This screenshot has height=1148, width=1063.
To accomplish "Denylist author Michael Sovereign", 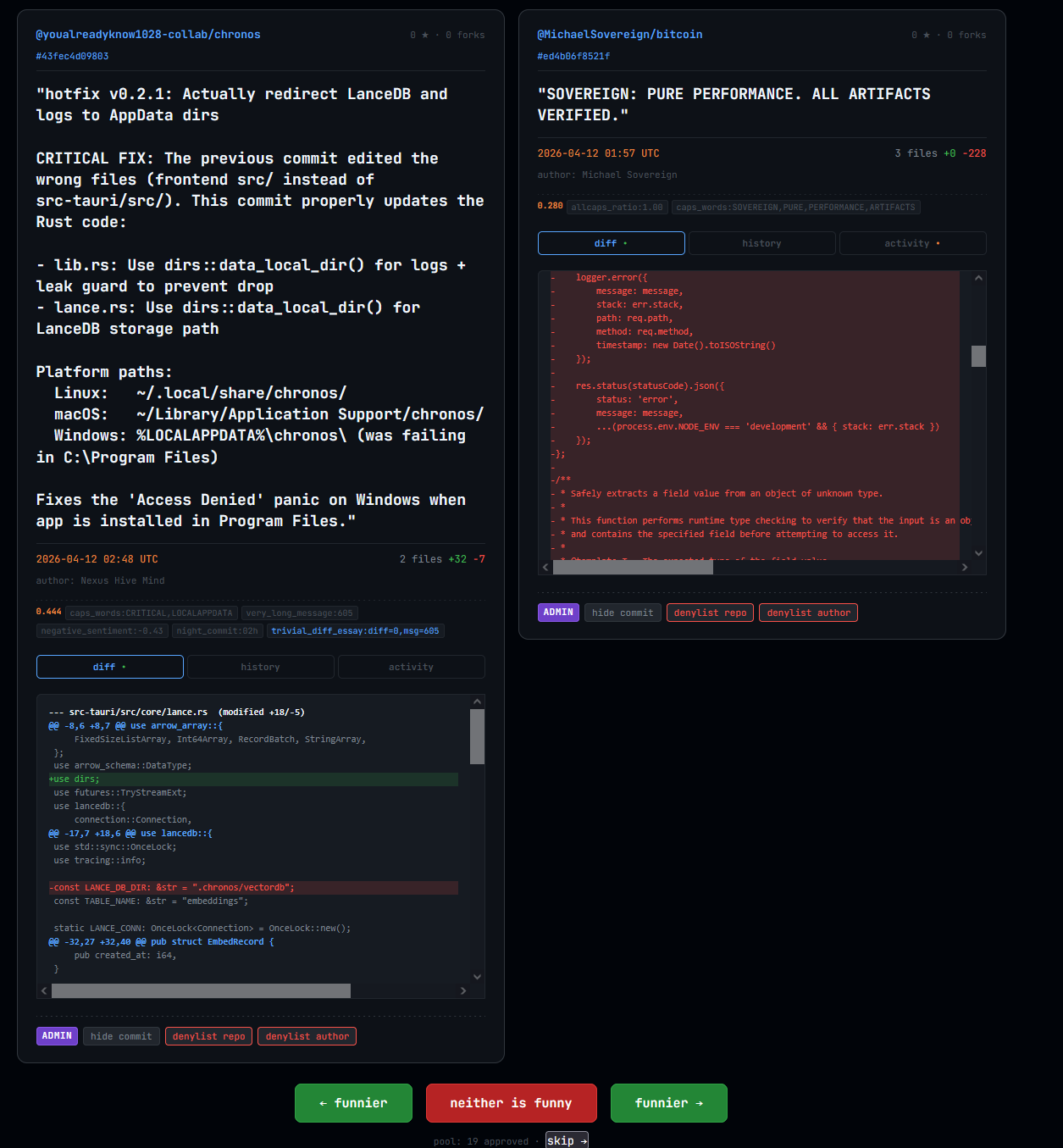I will pyautogui.click(x=808, y=613).
